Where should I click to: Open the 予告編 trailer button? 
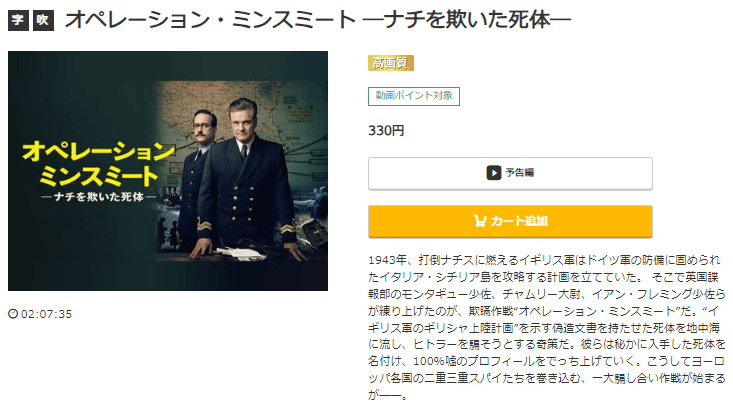click(510, 173)
